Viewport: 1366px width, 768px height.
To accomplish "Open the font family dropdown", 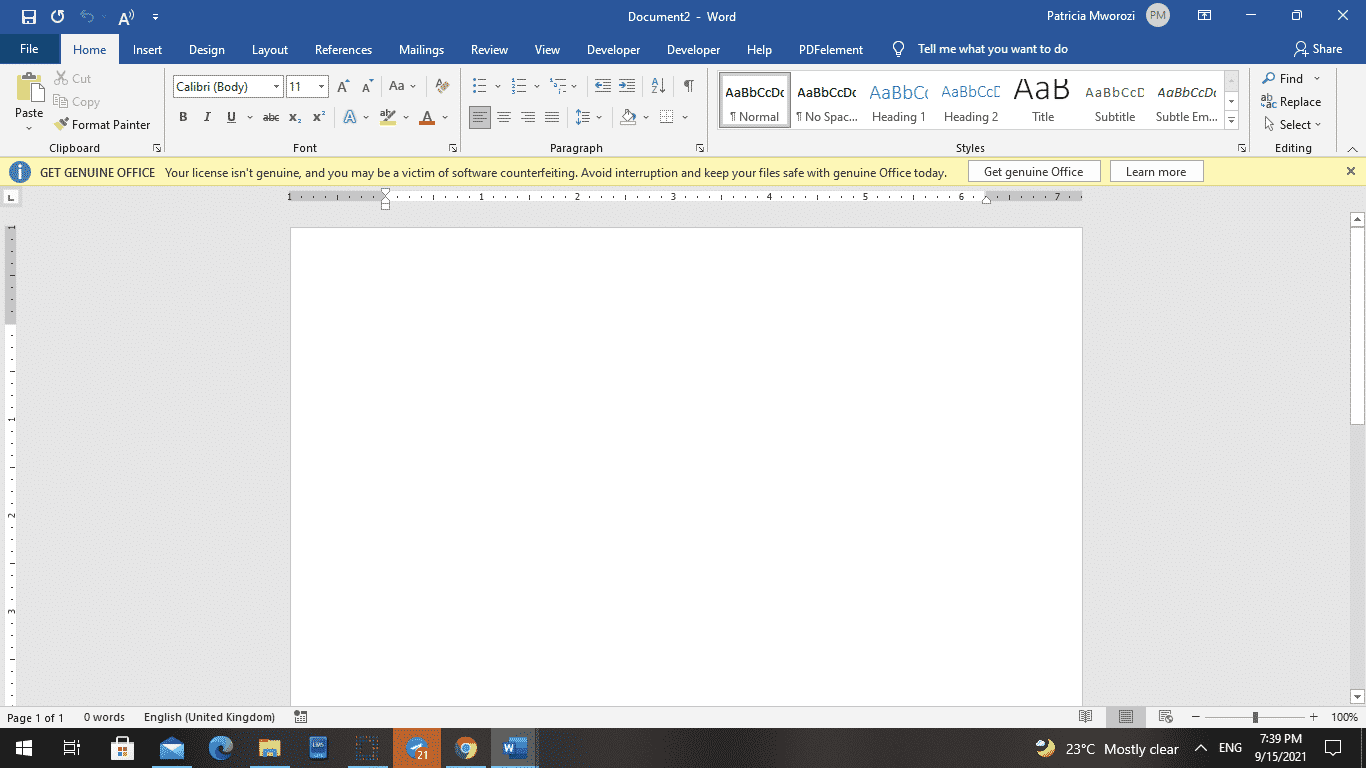I will 276,86.
